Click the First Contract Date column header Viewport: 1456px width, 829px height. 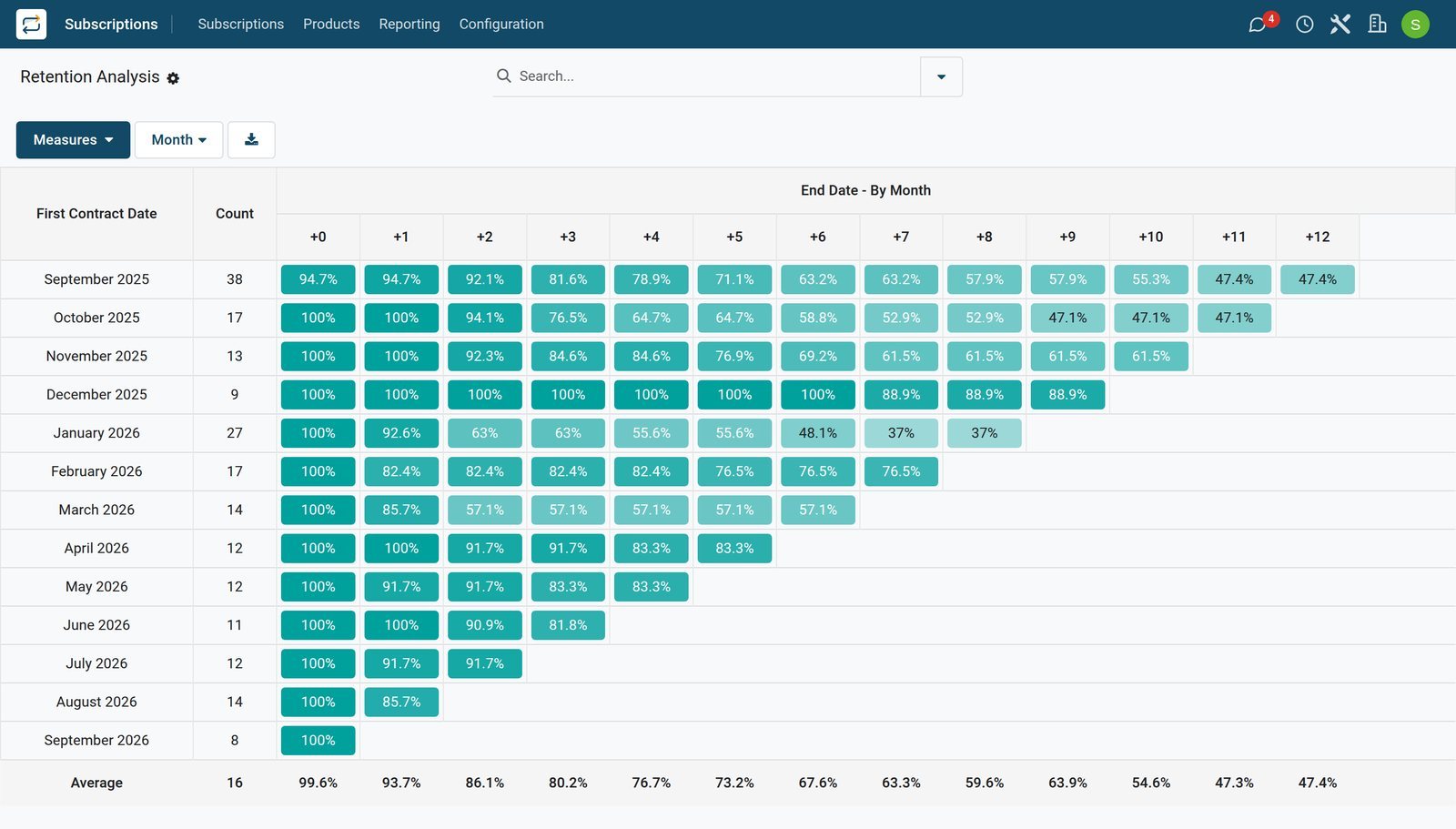(96, 214)
